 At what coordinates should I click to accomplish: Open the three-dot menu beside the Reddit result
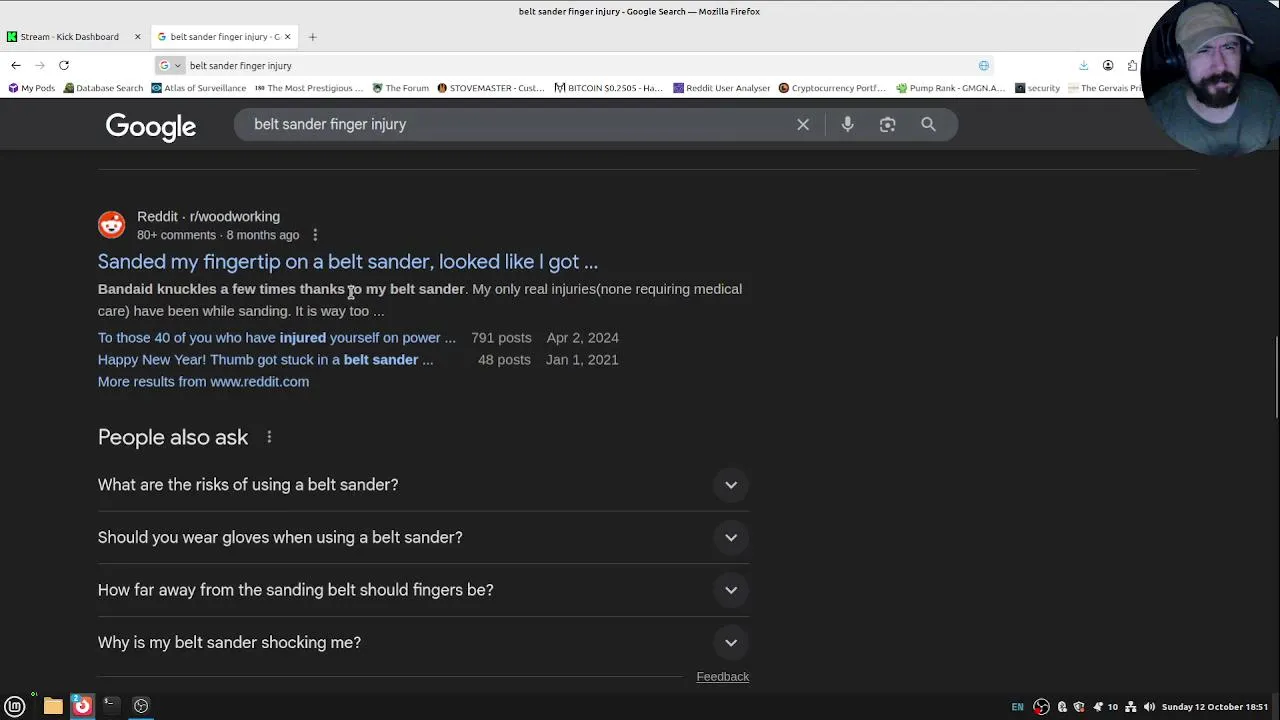coord(315,235)
